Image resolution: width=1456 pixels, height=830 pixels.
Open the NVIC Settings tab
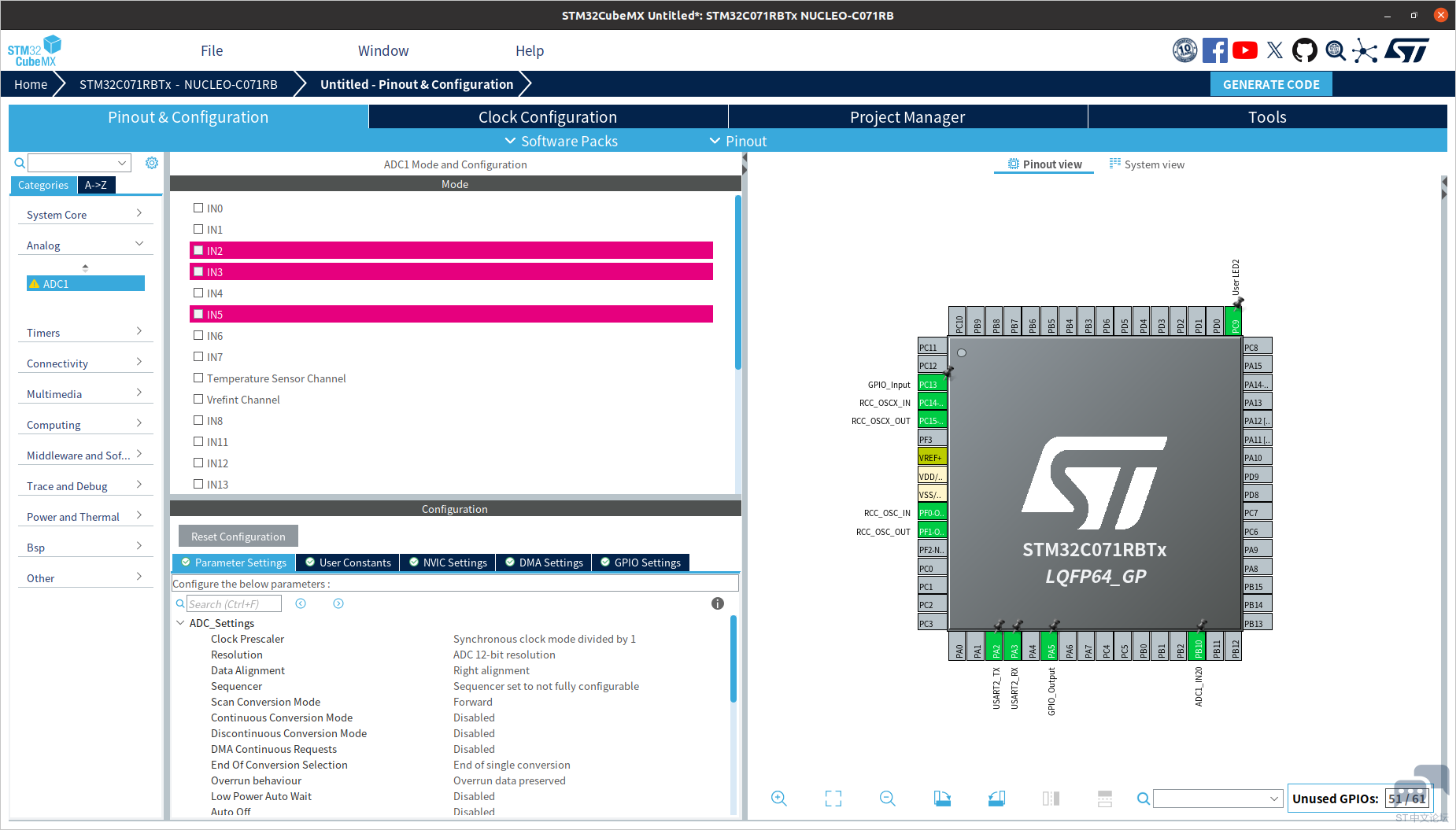click(448, 563)
